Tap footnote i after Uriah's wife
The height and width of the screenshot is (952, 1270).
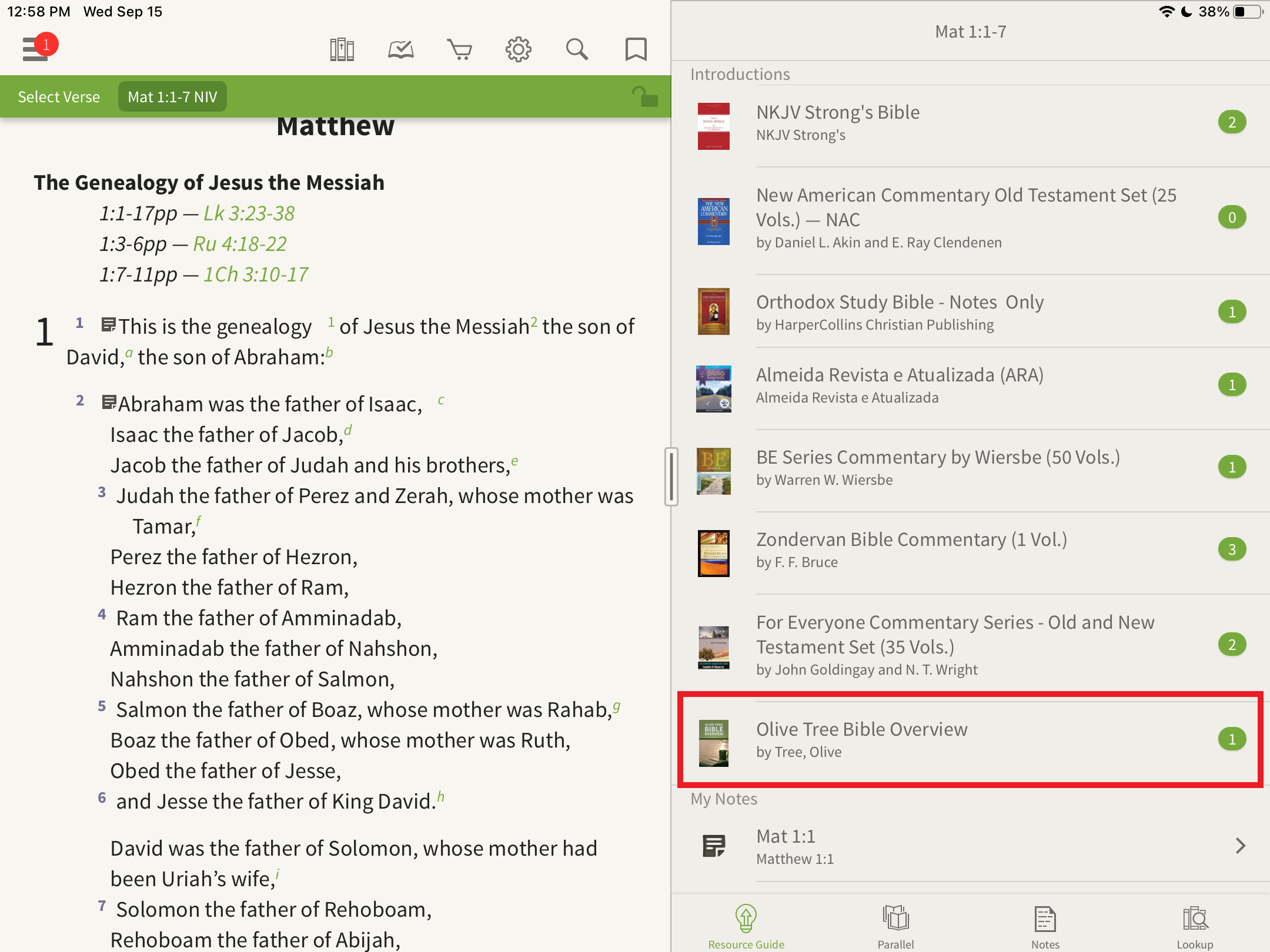click(278, 874)
